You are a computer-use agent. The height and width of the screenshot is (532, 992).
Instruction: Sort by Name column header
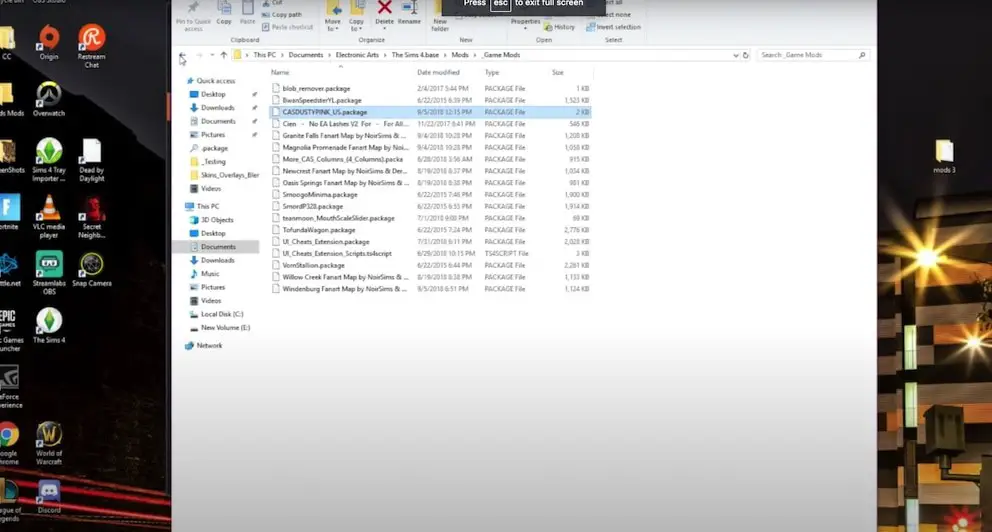(x=280, y=72)
